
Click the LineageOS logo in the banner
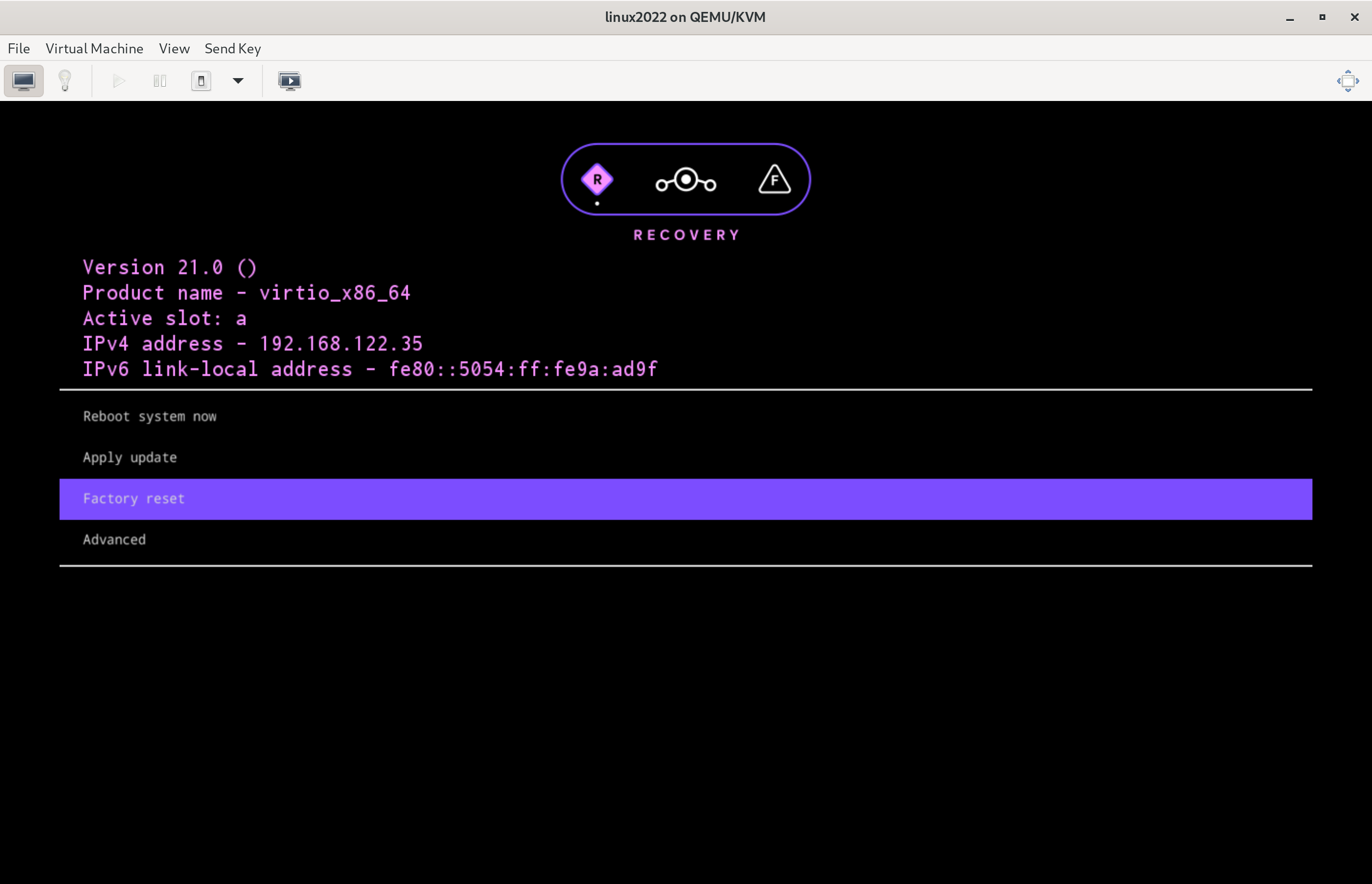(x=686, y=180)
